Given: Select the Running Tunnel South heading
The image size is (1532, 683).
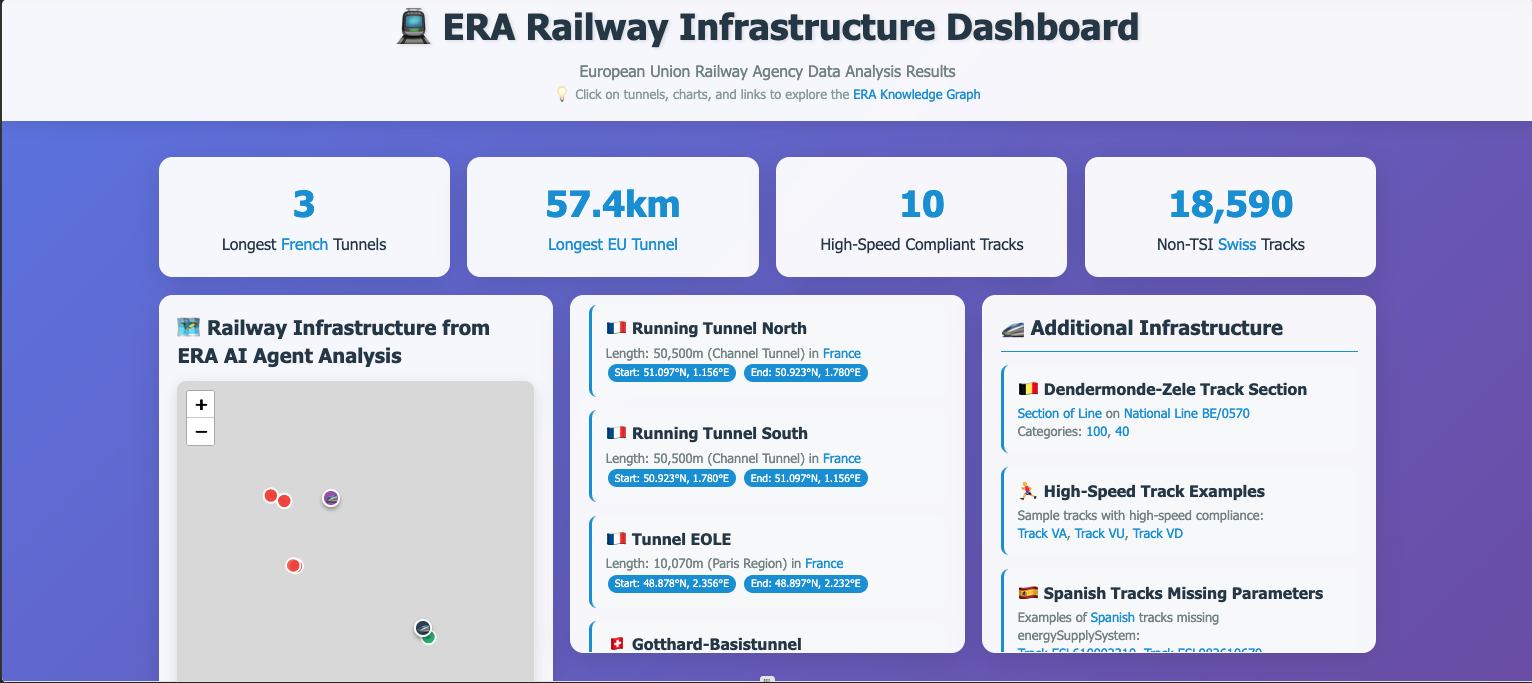Looking at the screenshot, I should (720, 433).
